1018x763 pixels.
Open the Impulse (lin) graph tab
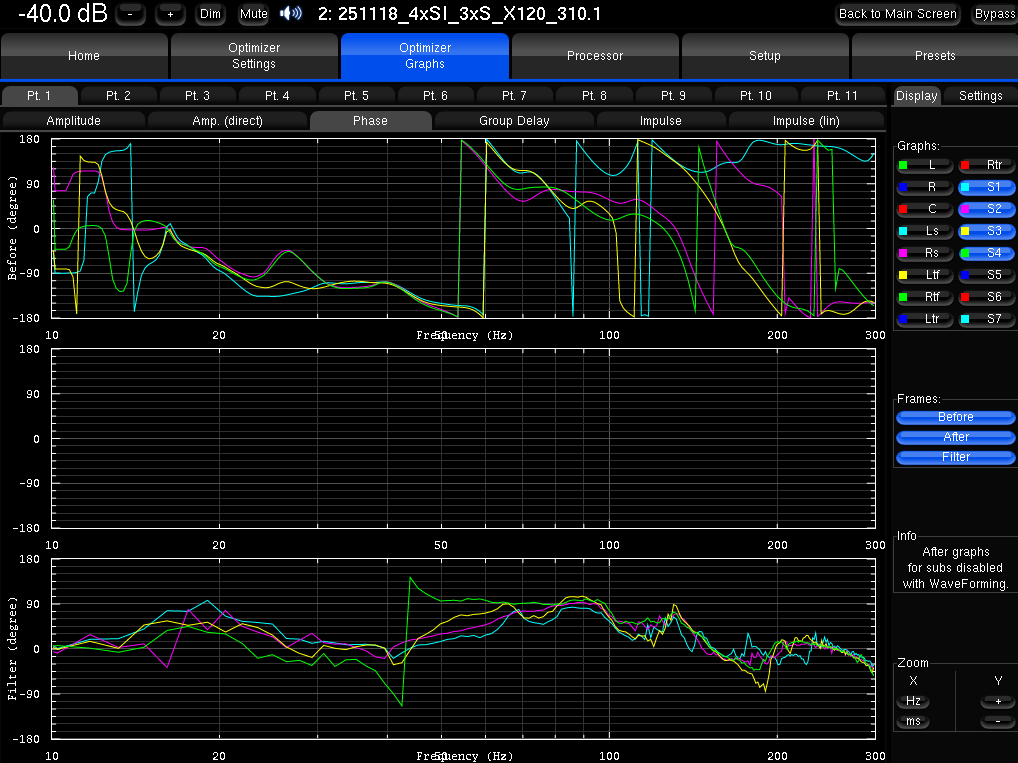pyautogui.click(x=804, y=119)
